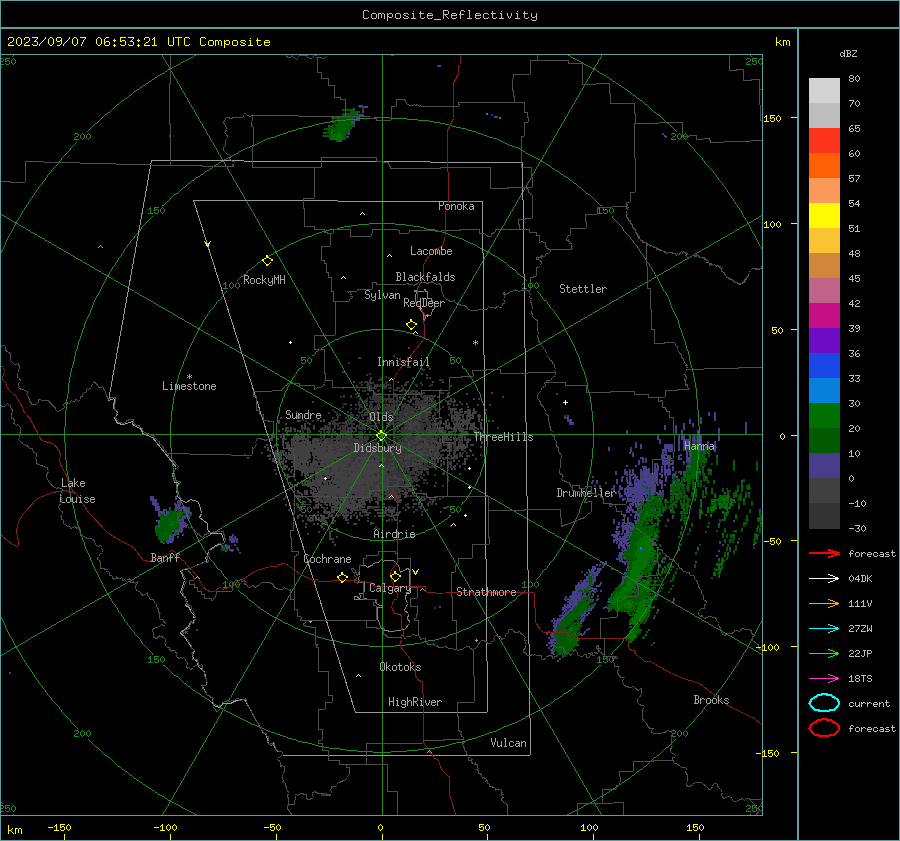The width and height of the screenshot is (900, 841).
Task: Click the red 'forecast' ellipse legend icon
Action: 824,728
